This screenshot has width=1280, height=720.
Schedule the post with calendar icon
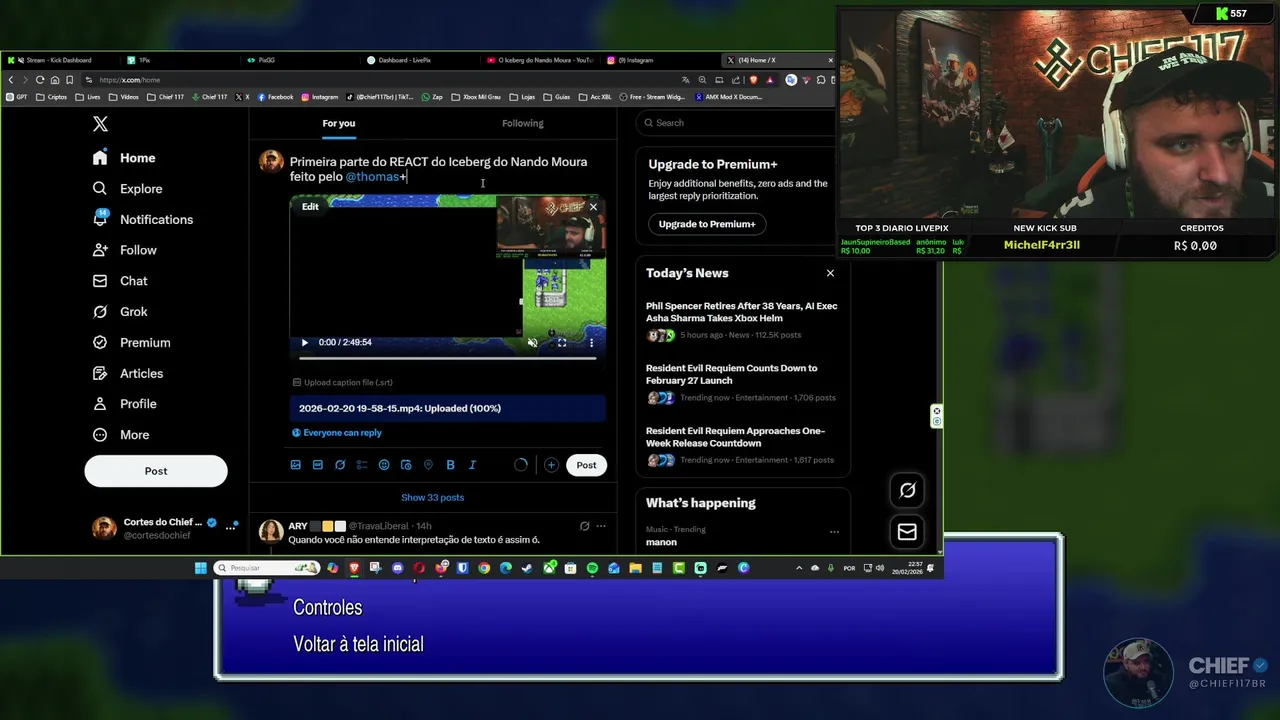pyautogui.click(x=406, y=465)
